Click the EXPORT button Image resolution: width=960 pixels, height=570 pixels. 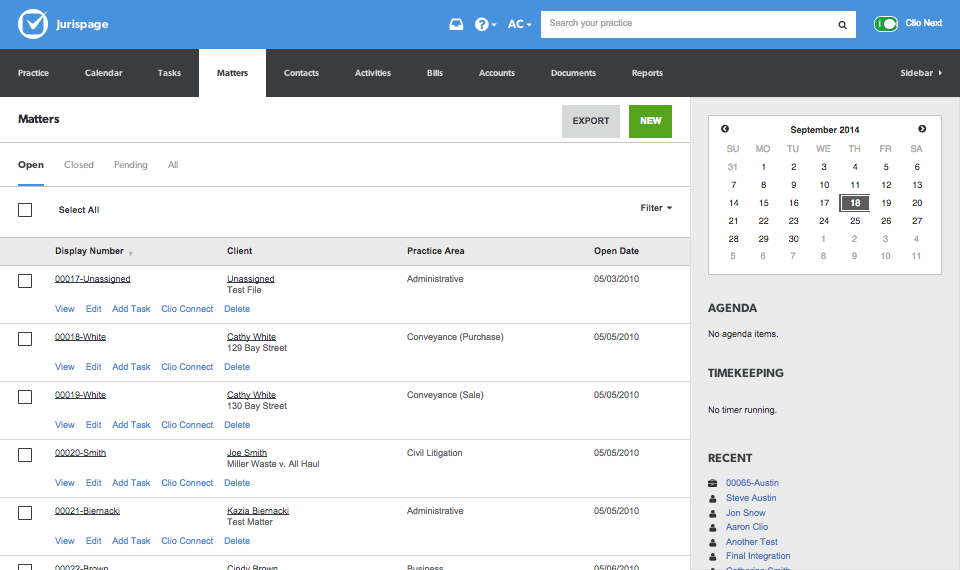click(x=591, y=121)
